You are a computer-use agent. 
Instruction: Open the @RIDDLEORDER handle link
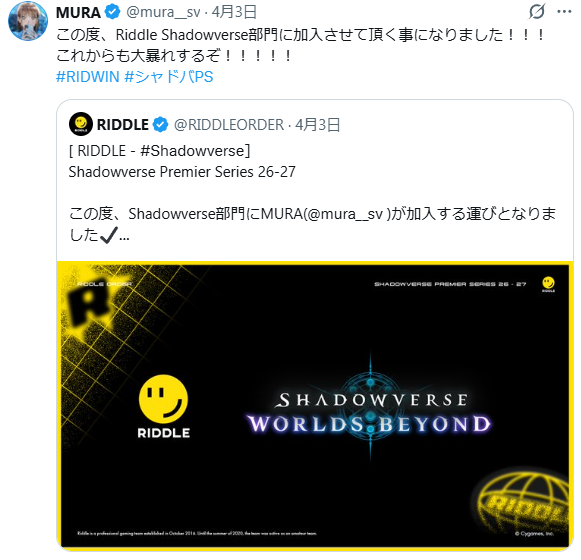[229, 125]
